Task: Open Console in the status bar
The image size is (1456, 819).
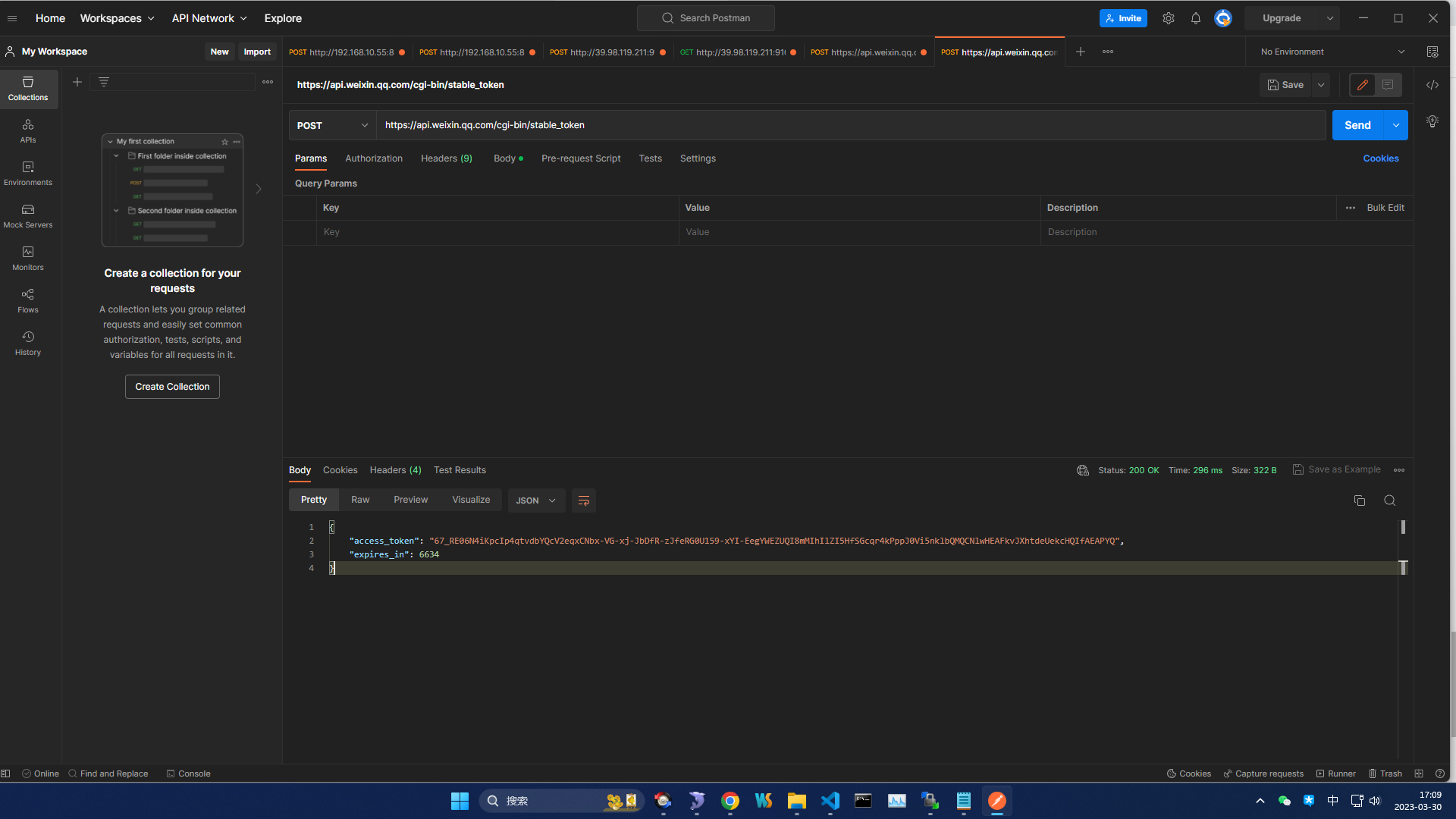Action: click(x=189, y=773)
